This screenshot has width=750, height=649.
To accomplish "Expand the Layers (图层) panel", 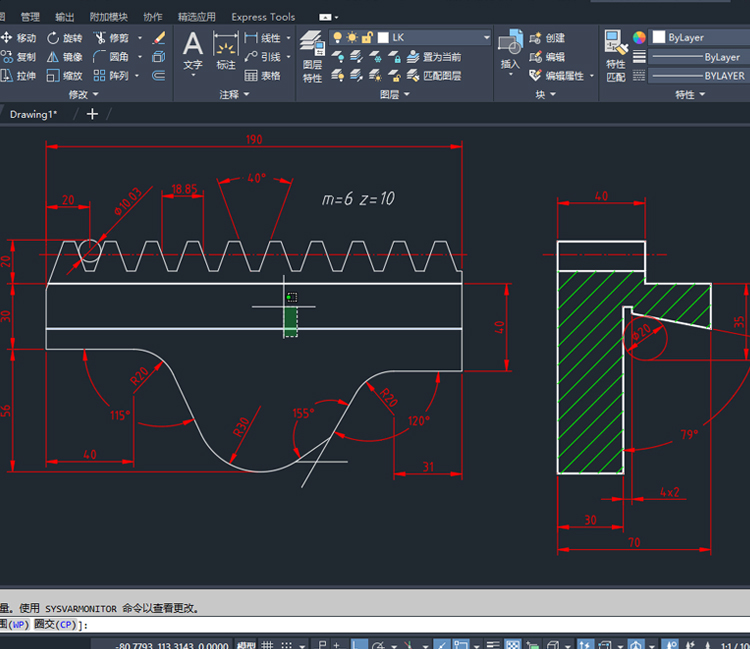I will tap(395, 94).
